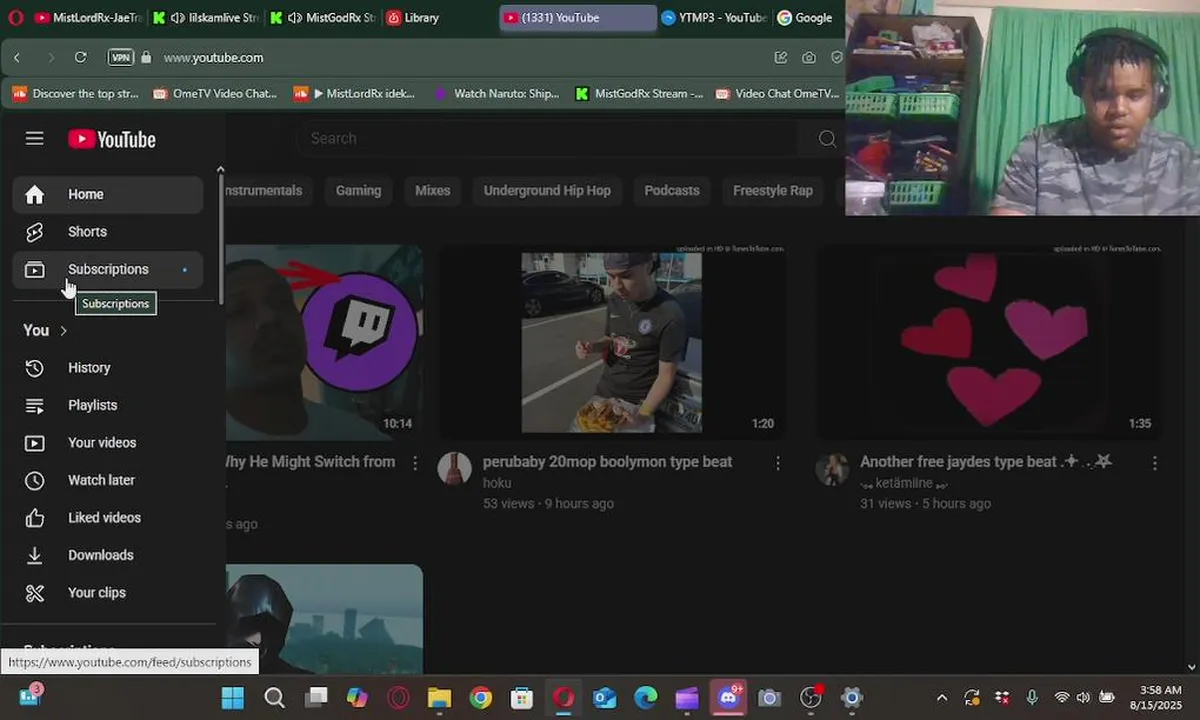Click the www.youtube.com address bar

(213, 58)
